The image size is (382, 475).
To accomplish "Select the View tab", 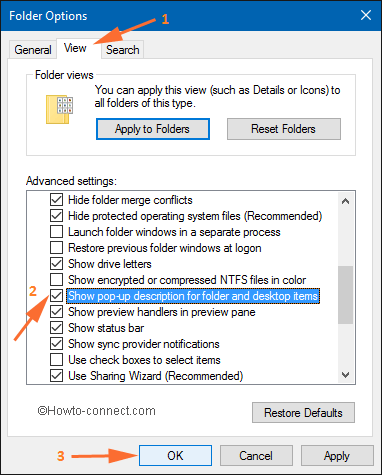I will [x=75, y=48].
